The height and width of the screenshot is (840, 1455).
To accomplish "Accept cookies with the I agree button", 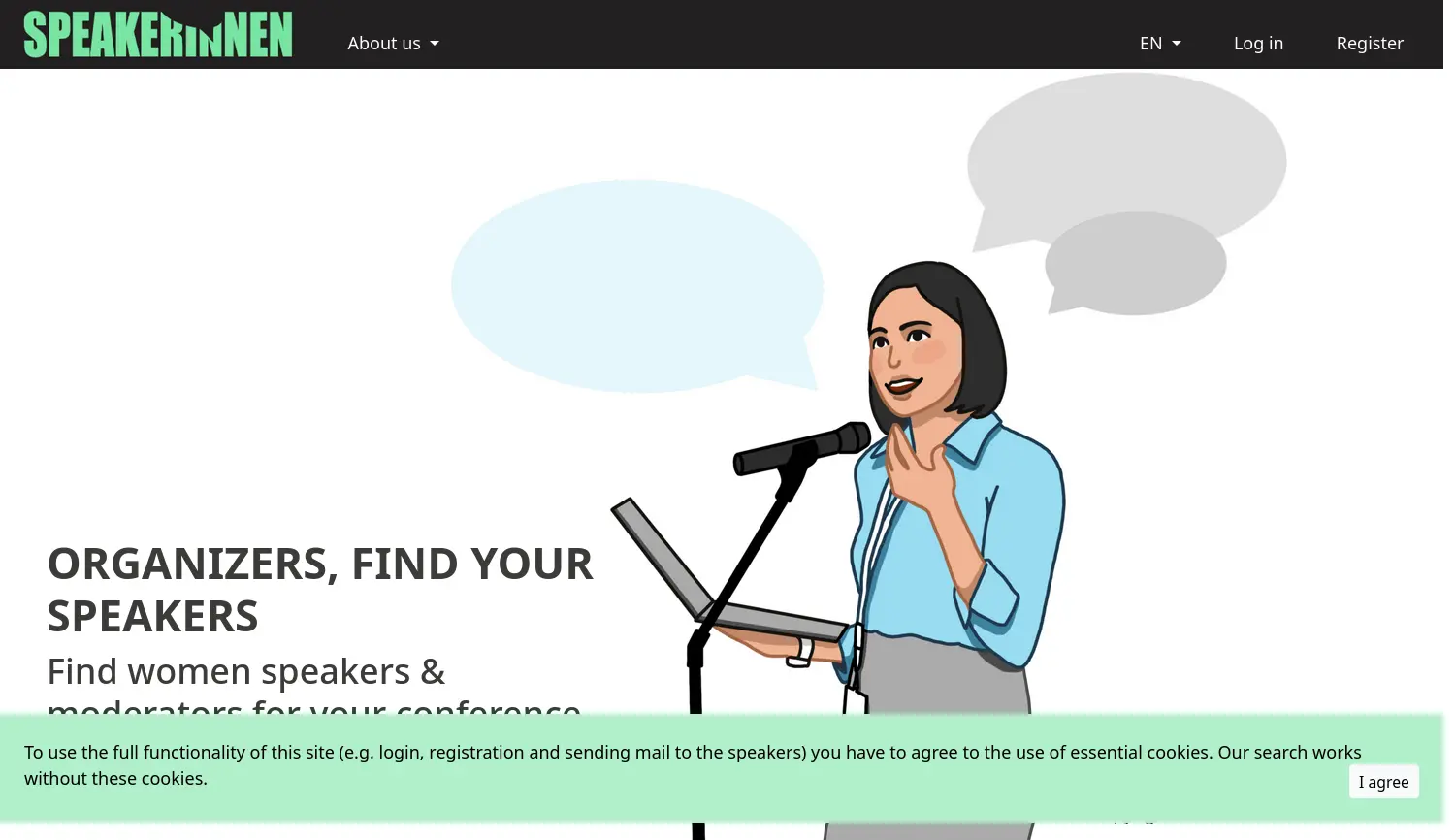I will coord(1383,782).
